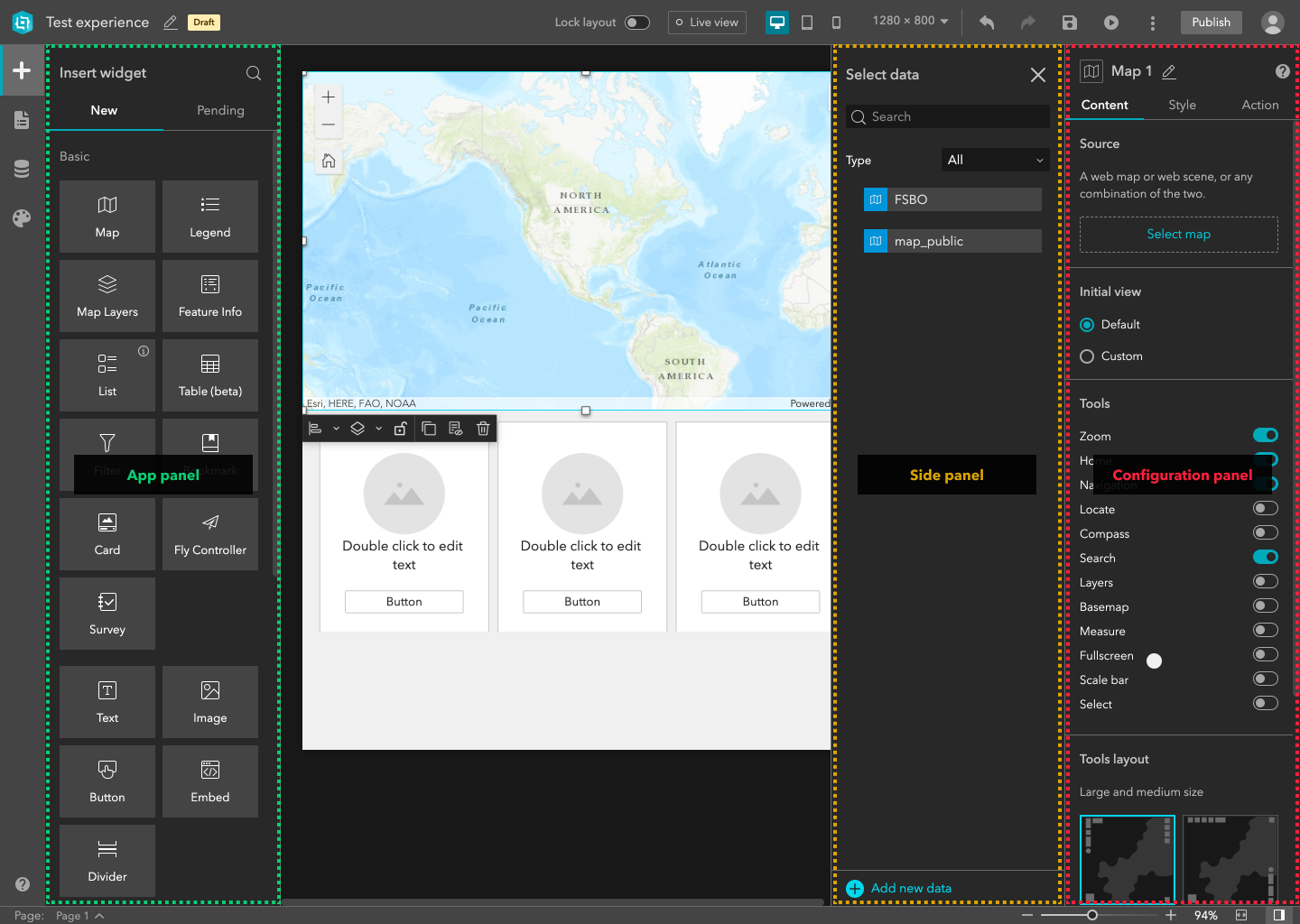Viewport: 1300px width, 924px height.
Task: Expand the Page 1 selector at bottom
Action: (x=79, y=914)
